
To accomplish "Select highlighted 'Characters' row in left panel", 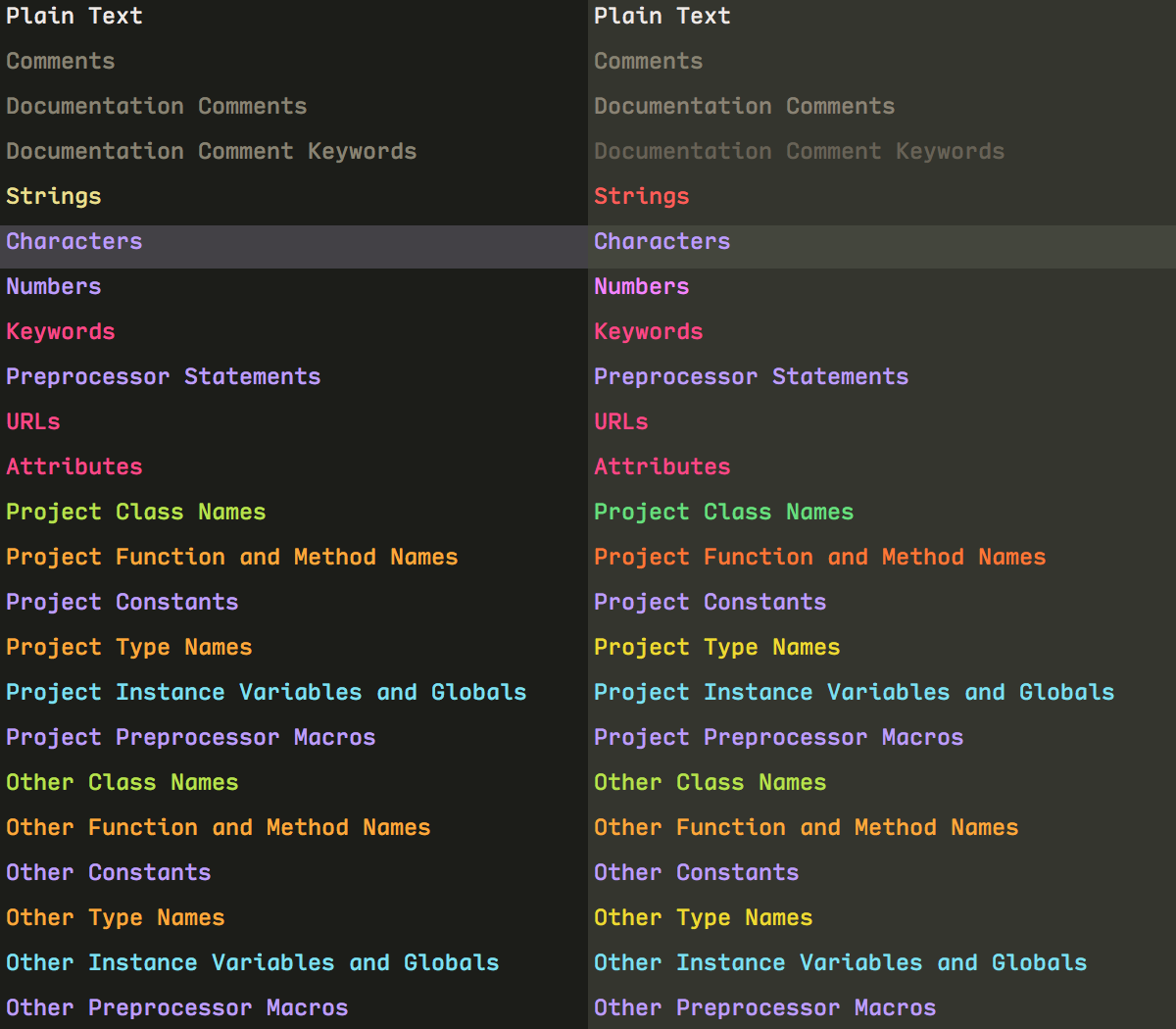I will 294,247.
